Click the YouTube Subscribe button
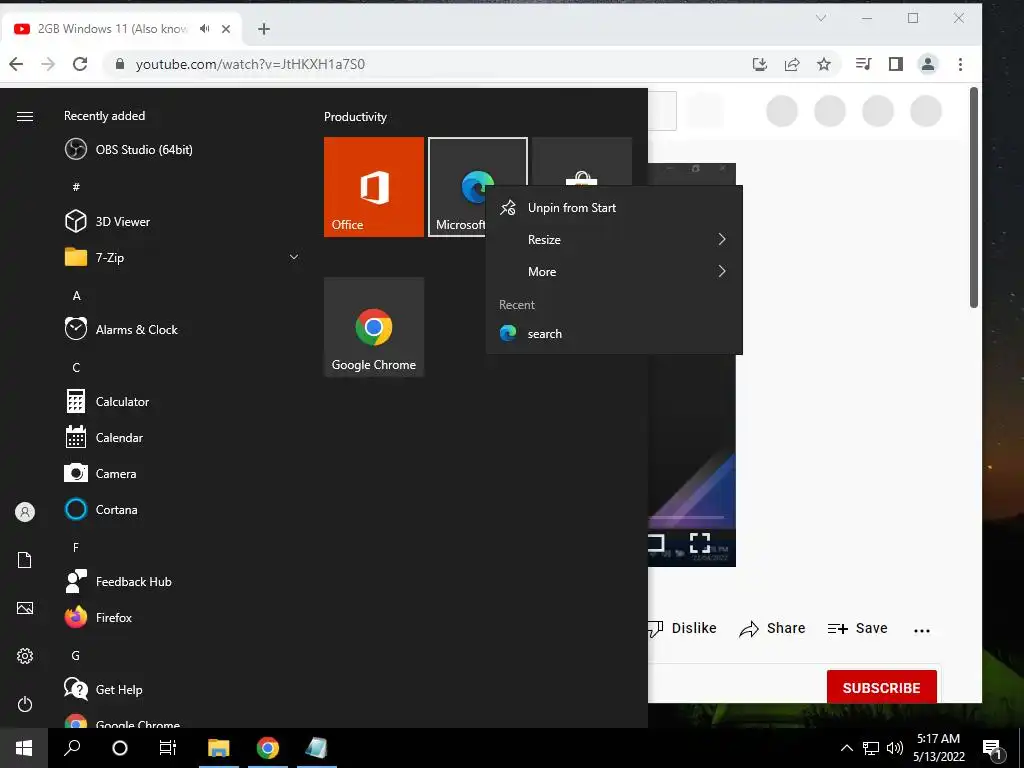 (882, 688)
